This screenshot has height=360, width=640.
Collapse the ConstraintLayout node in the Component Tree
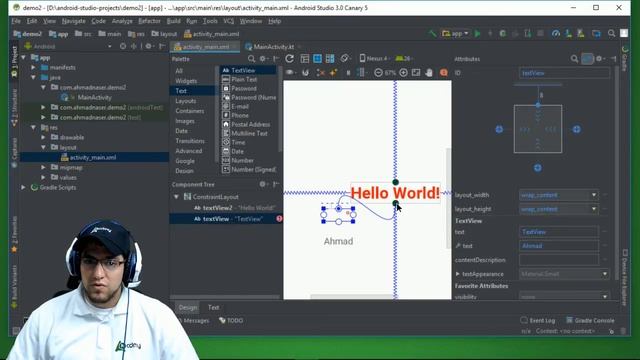point(176,197)
